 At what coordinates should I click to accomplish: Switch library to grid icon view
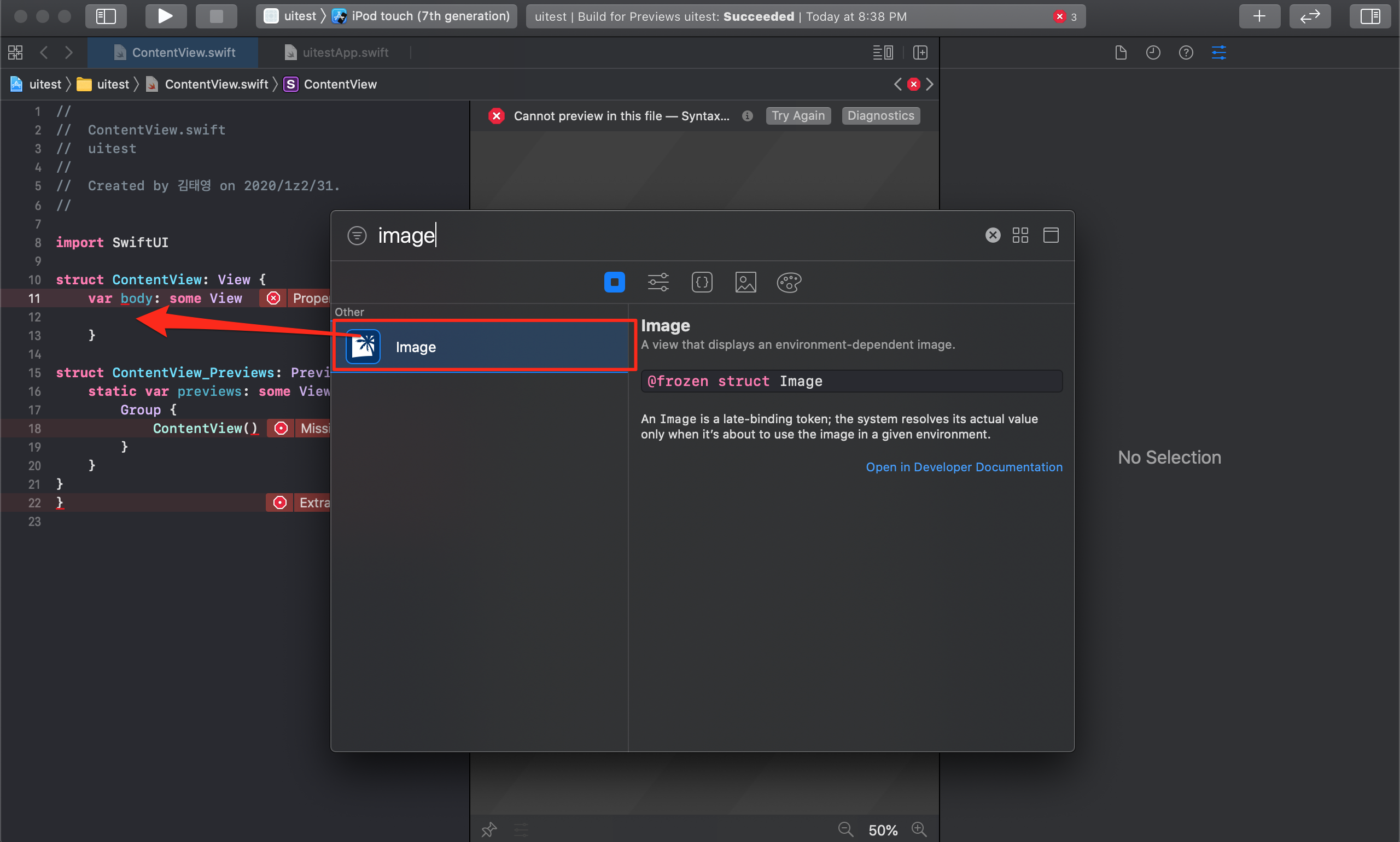[1020, 235]
